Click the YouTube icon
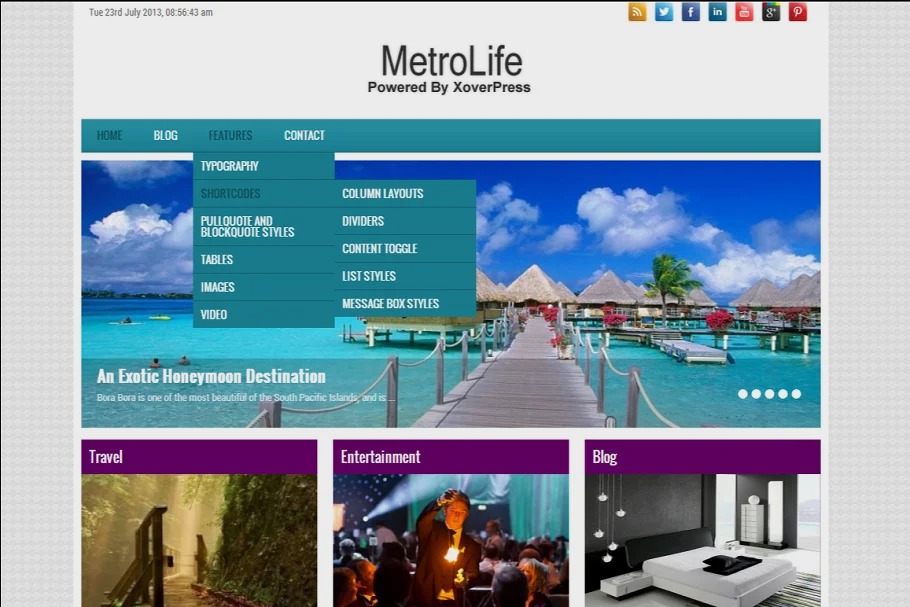 click(x=744, y=12)
